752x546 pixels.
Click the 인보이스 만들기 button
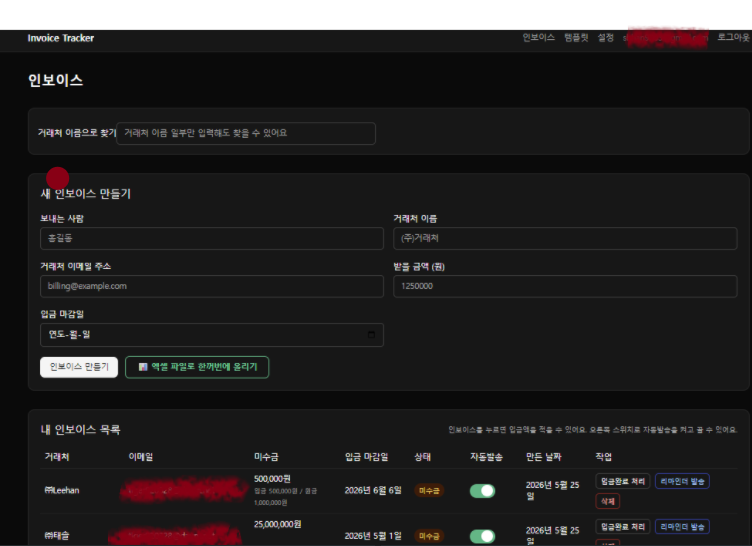coord(79,367)
